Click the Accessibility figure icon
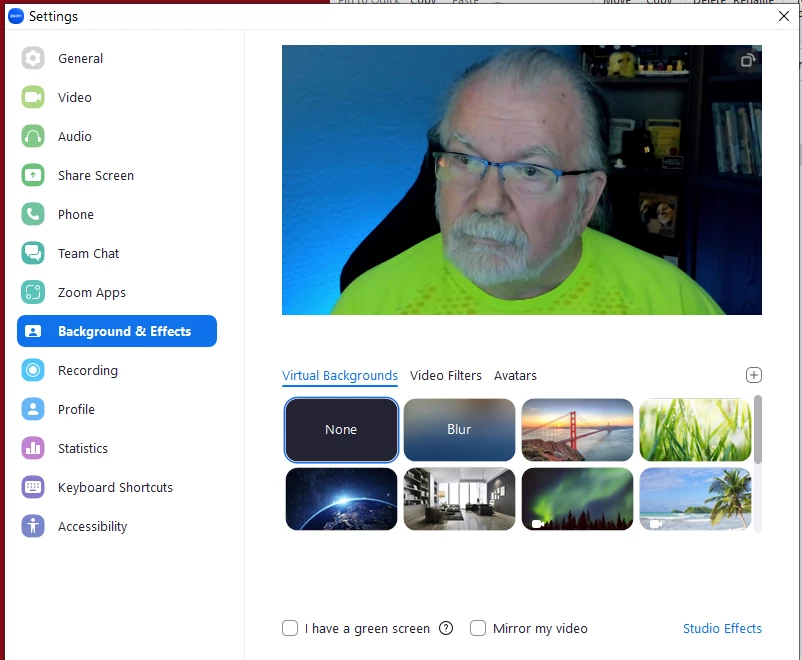Viewport: 802px width, 660px height. (33, 526)
